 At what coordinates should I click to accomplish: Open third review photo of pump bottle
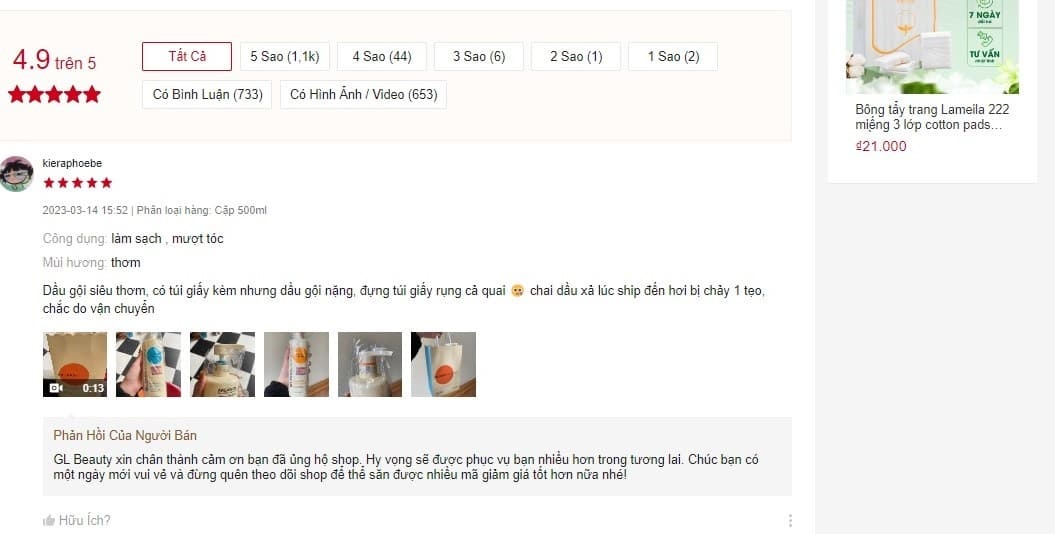coord(222,364)
